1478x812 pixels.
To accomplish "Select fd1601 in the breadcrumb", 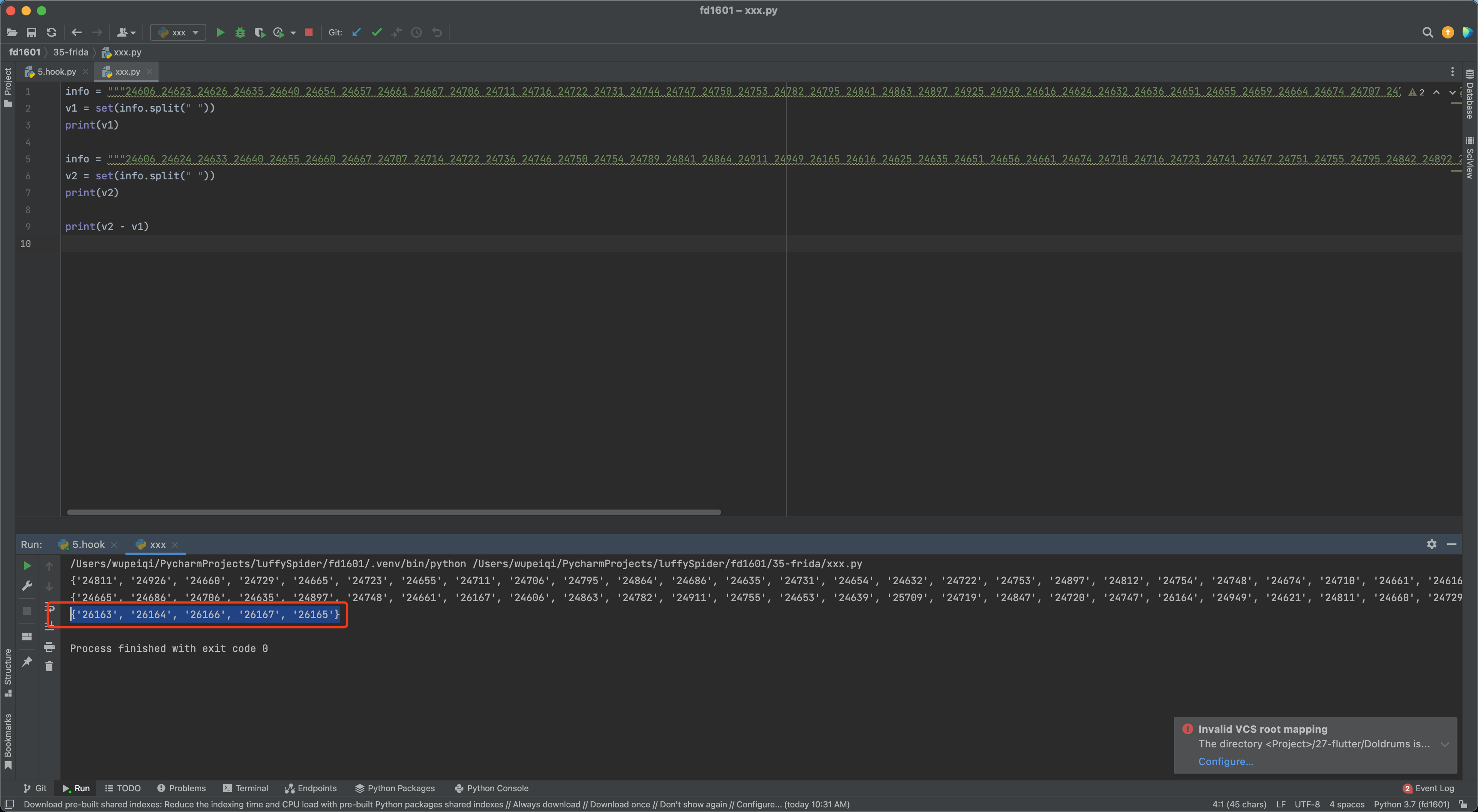I will coord(25,52).
